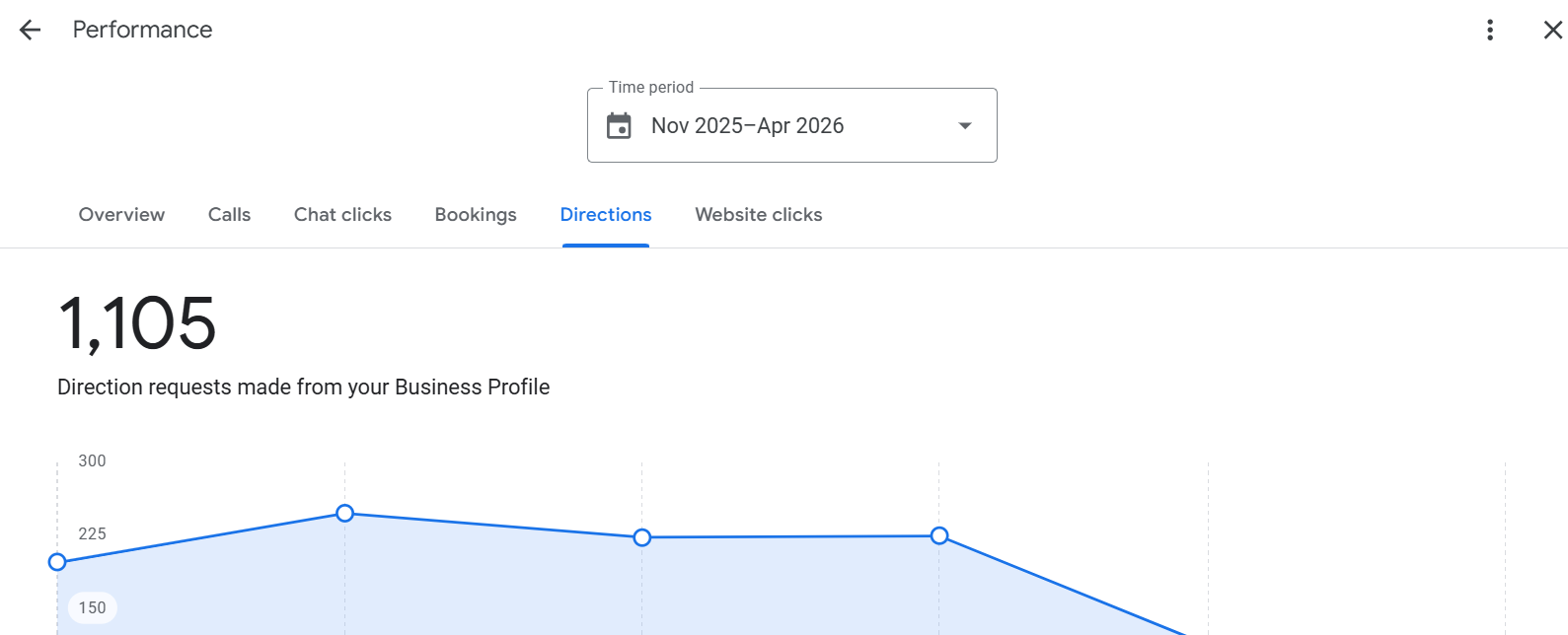Open the three-dot more options menu
Screen dimensions: 1568x635
tap(1490, 30)
